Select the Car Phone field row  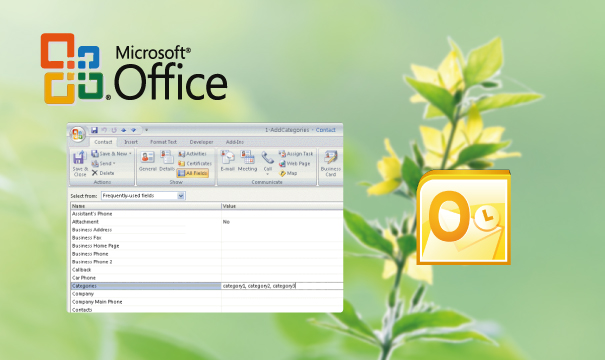click(x=207, y=278)
